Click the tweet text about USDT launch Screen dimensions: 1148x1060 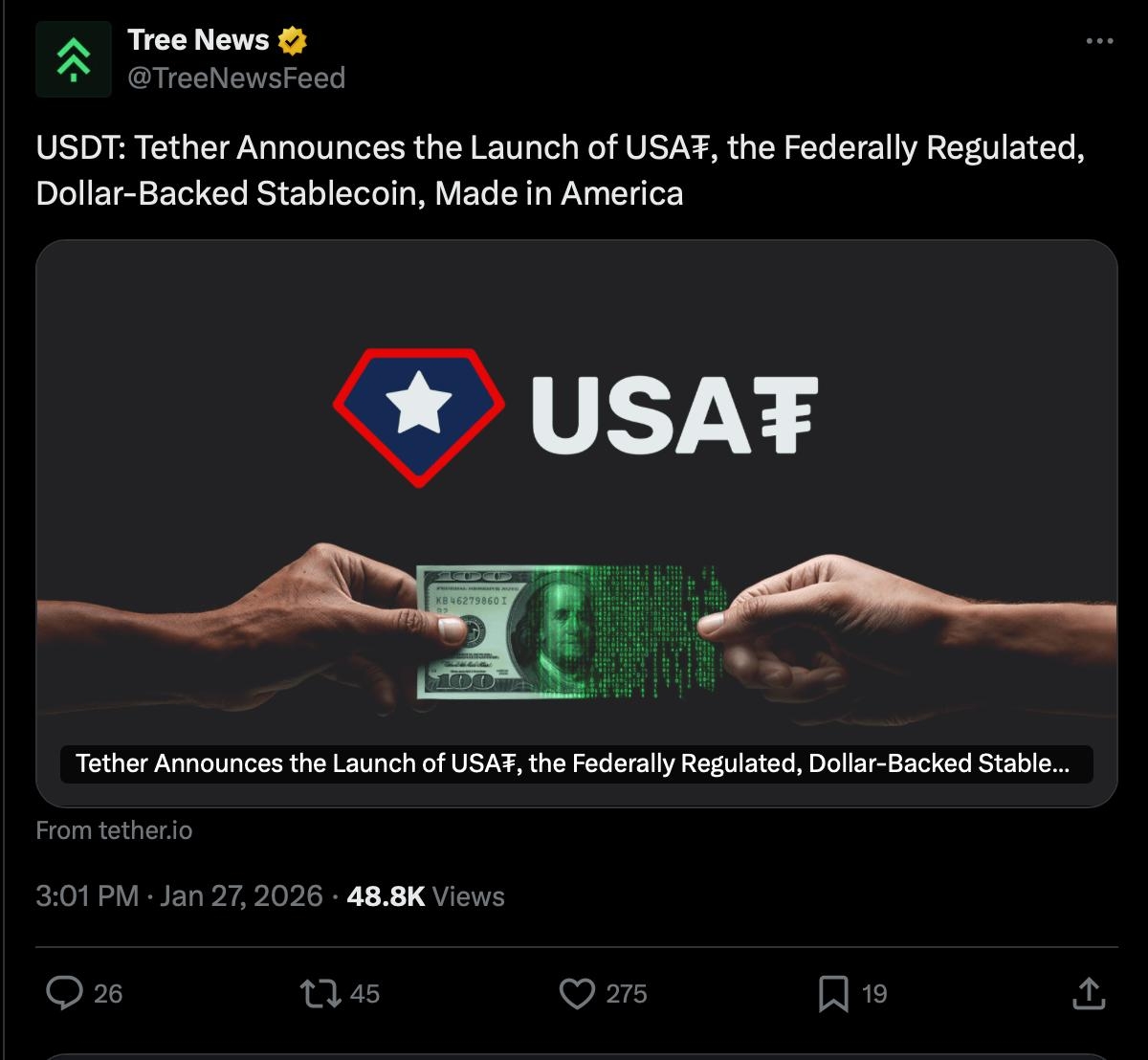[x=561, y=170]
